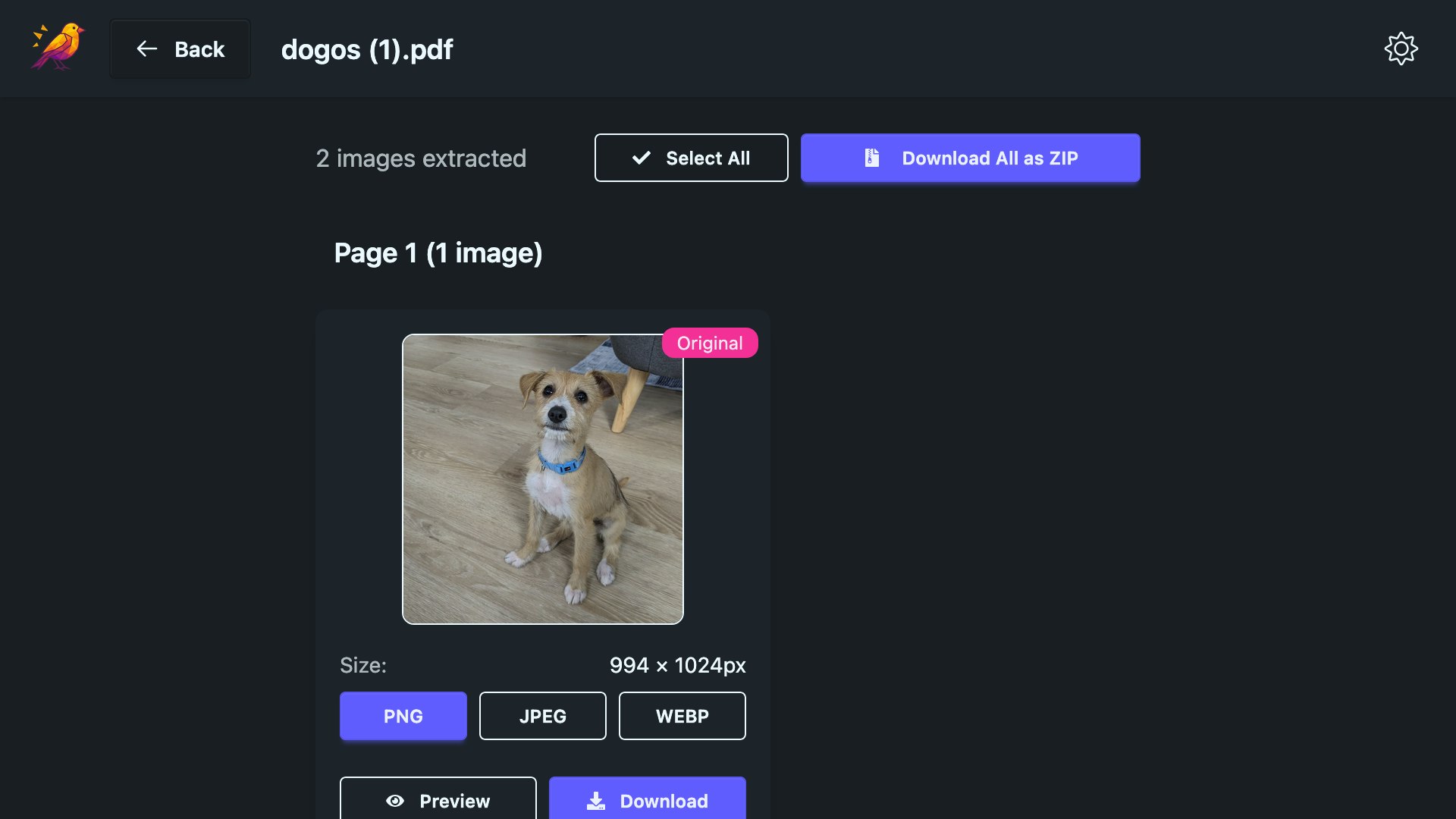Click the download arrow icon
Viewport: 1456px width, 819px height.
coord(596,801)
